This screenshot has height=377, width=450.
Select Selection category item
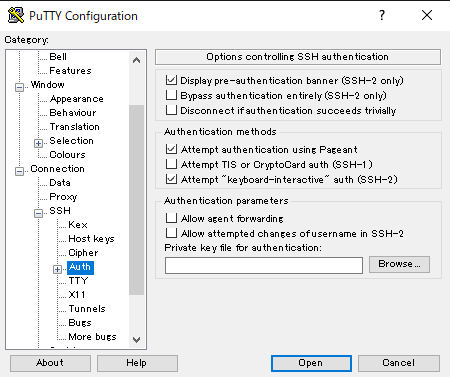(71, 141)
